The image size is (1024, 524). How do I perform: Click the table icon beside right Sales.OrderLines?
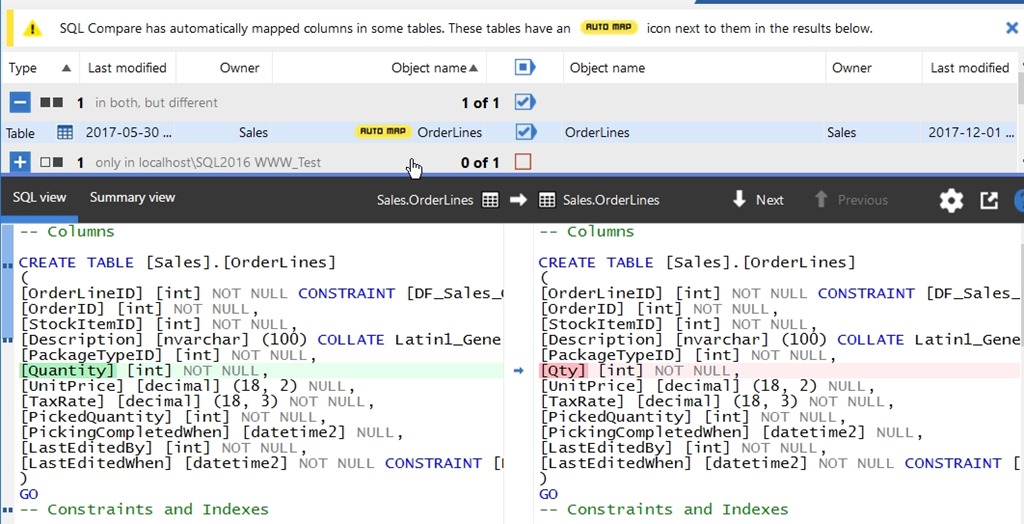547,200
